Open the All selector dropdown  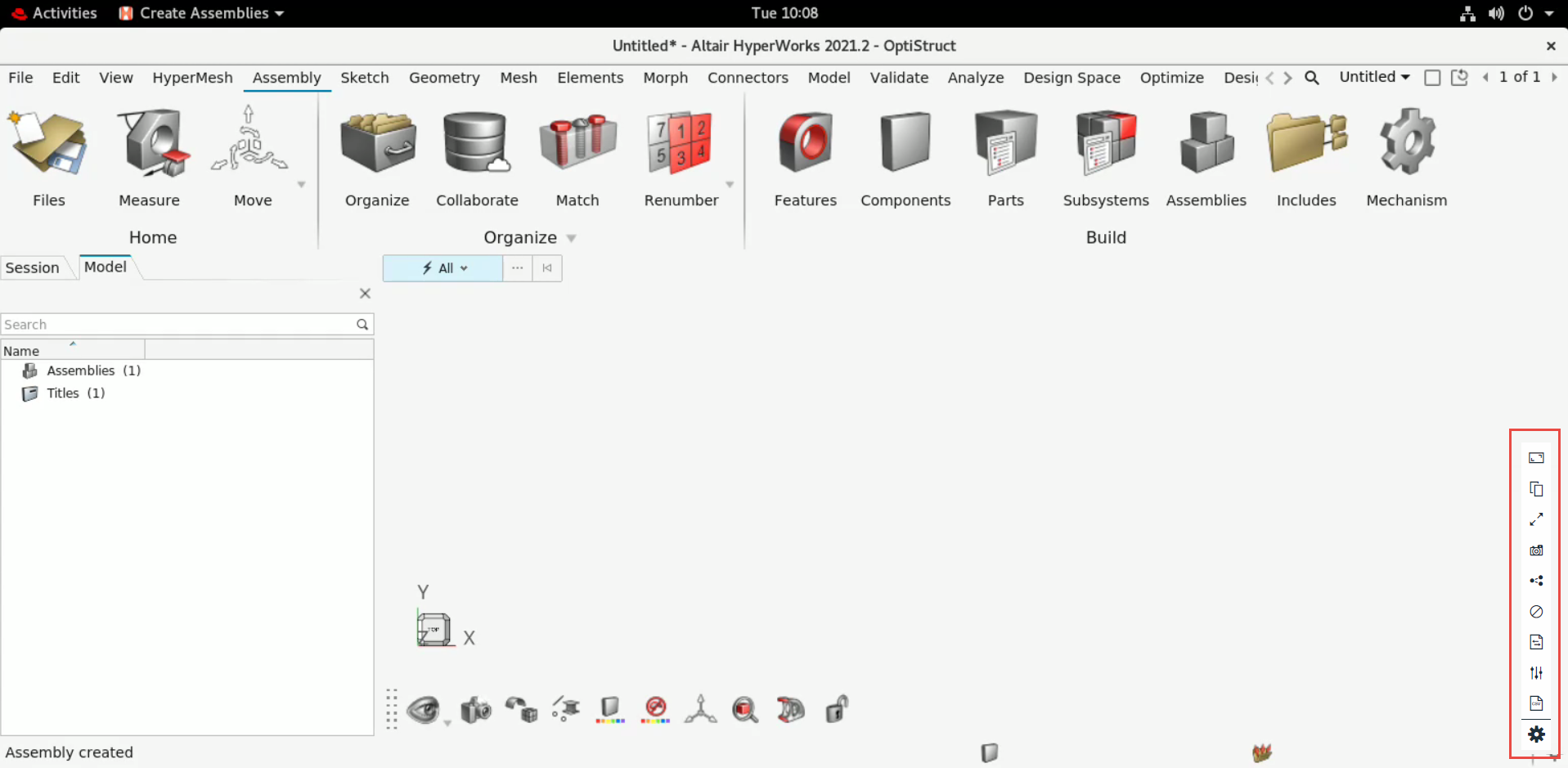[x=443, y=268]
